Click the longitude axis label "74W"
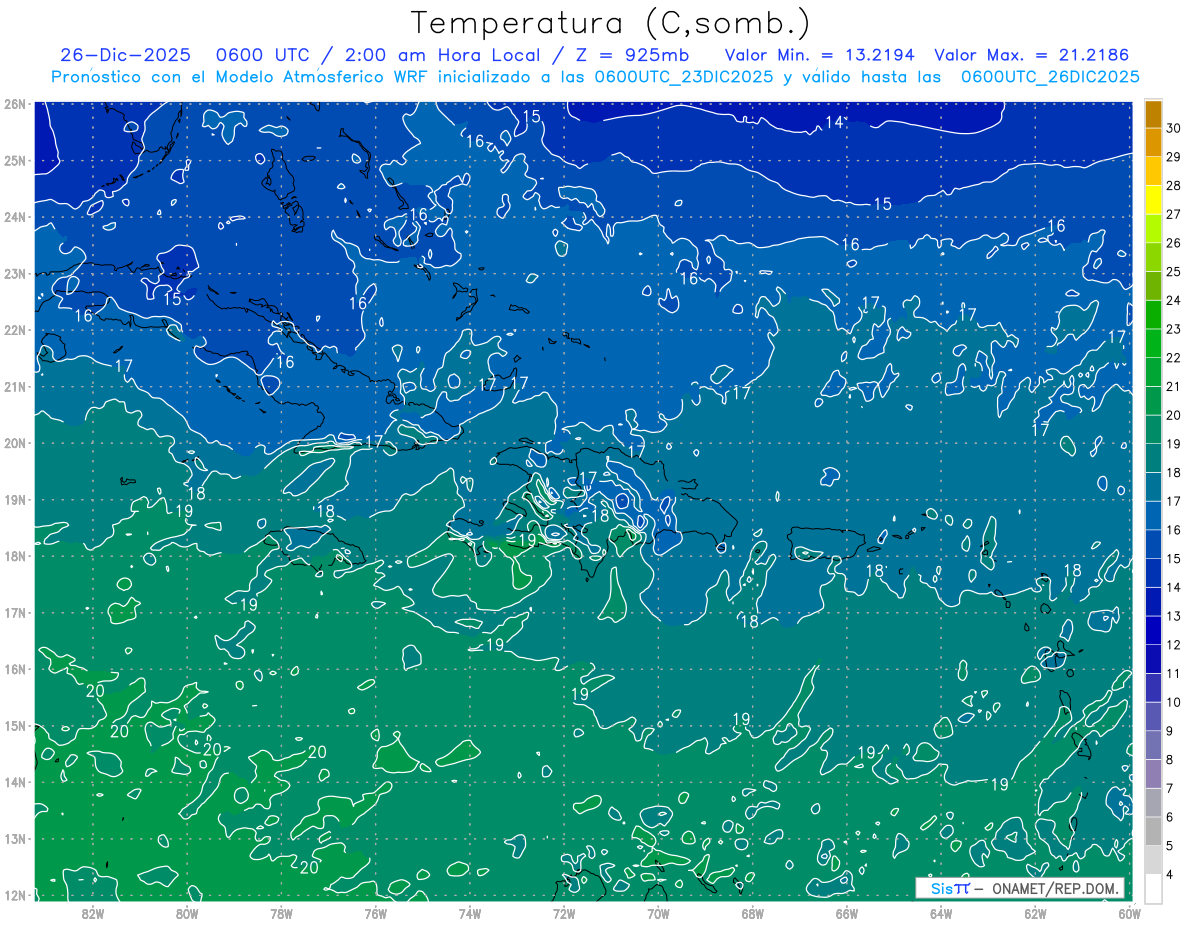The image size is (1200, 927). [470, 913]
